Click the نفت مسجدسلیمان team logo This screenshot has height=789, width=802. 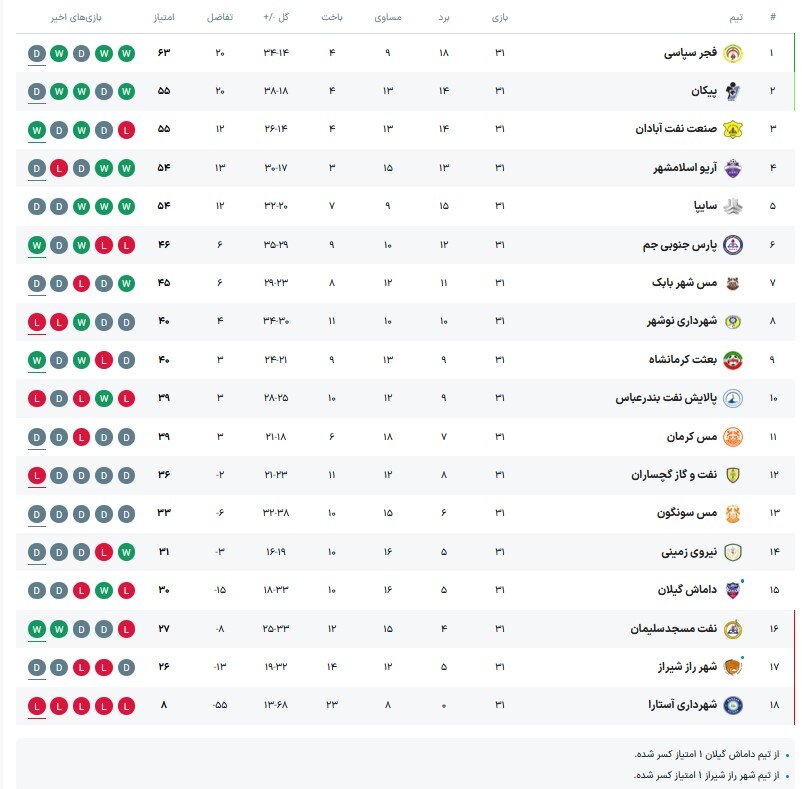[x=733, y=628]
